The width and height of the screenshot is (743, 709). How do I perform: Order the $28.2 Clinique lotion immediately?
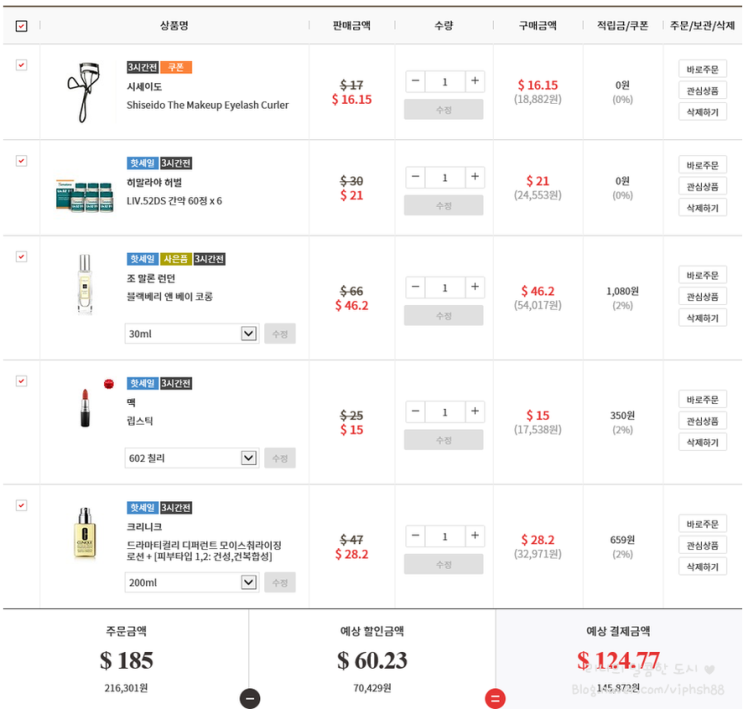pos(702,524)
